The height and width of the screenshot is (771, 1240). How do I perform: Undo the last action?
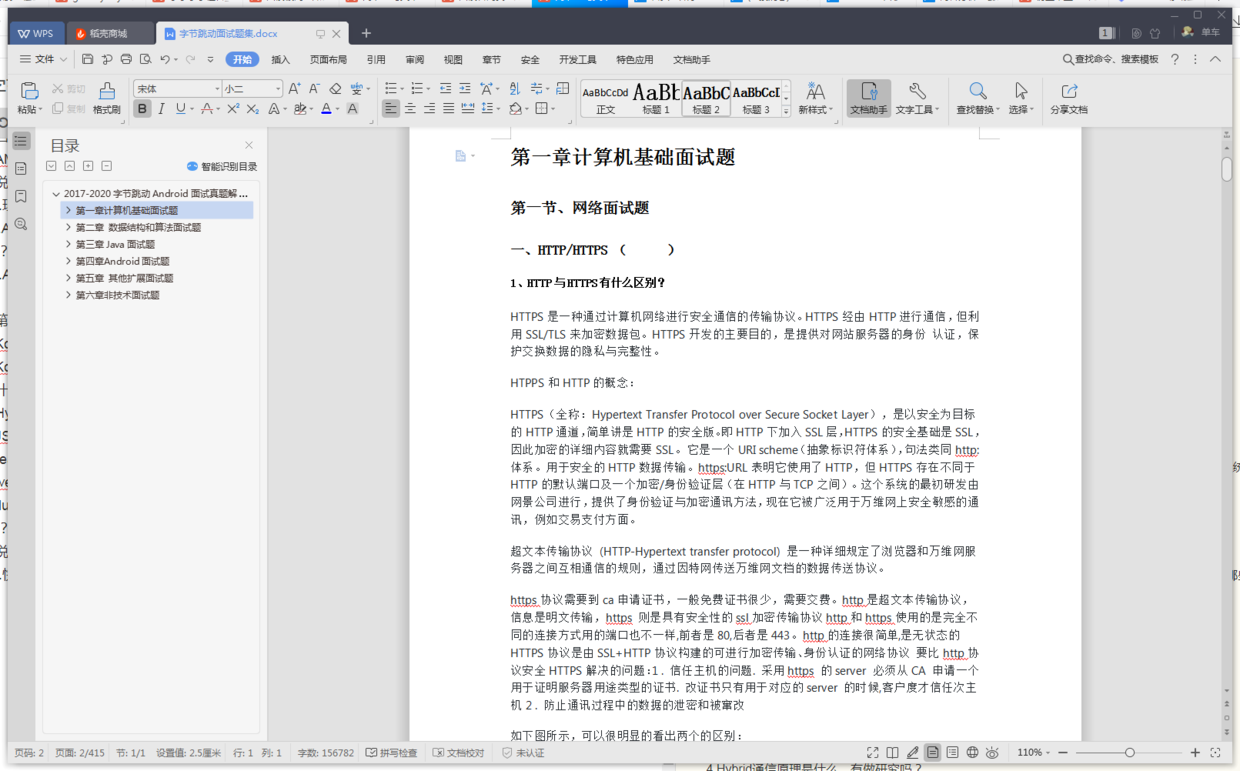point(165,60)
